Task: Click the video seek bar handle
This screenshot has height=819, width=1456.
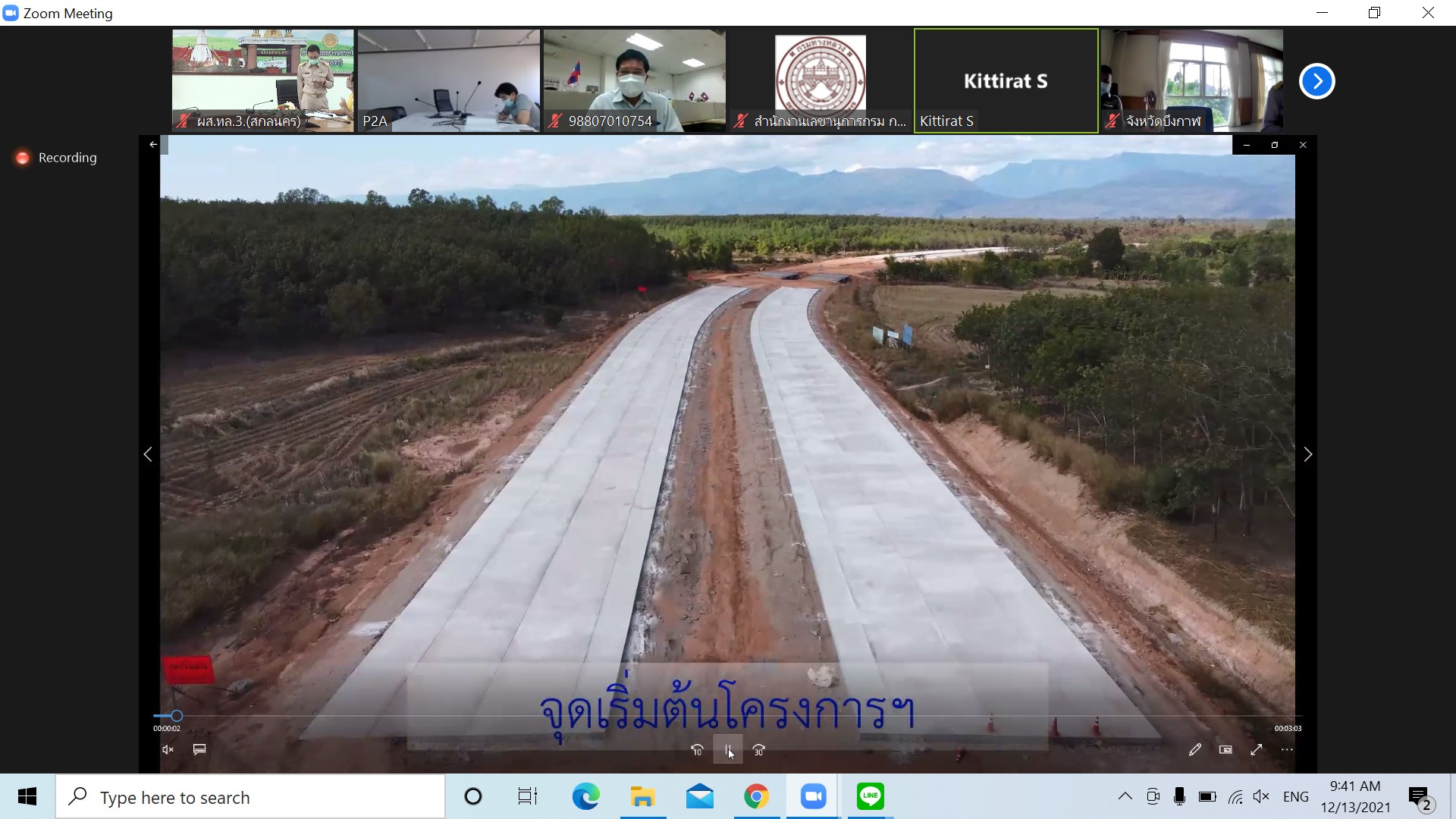Action: 177,716
